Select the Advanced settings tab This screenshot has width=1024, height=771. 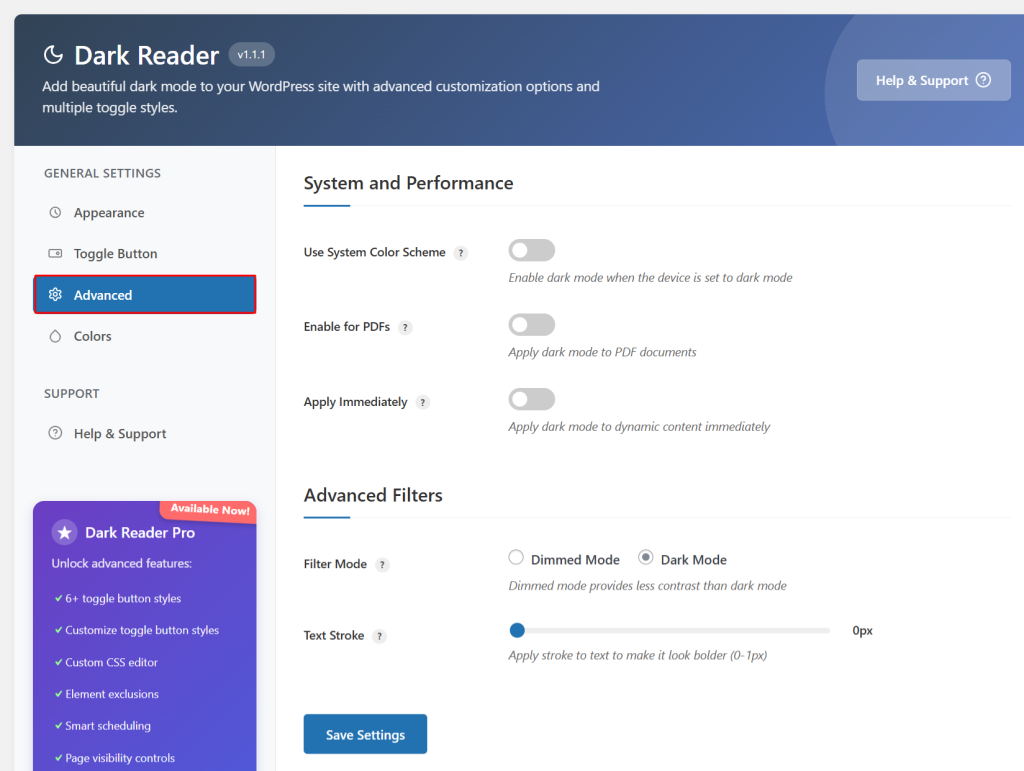[x=144, y=295]
